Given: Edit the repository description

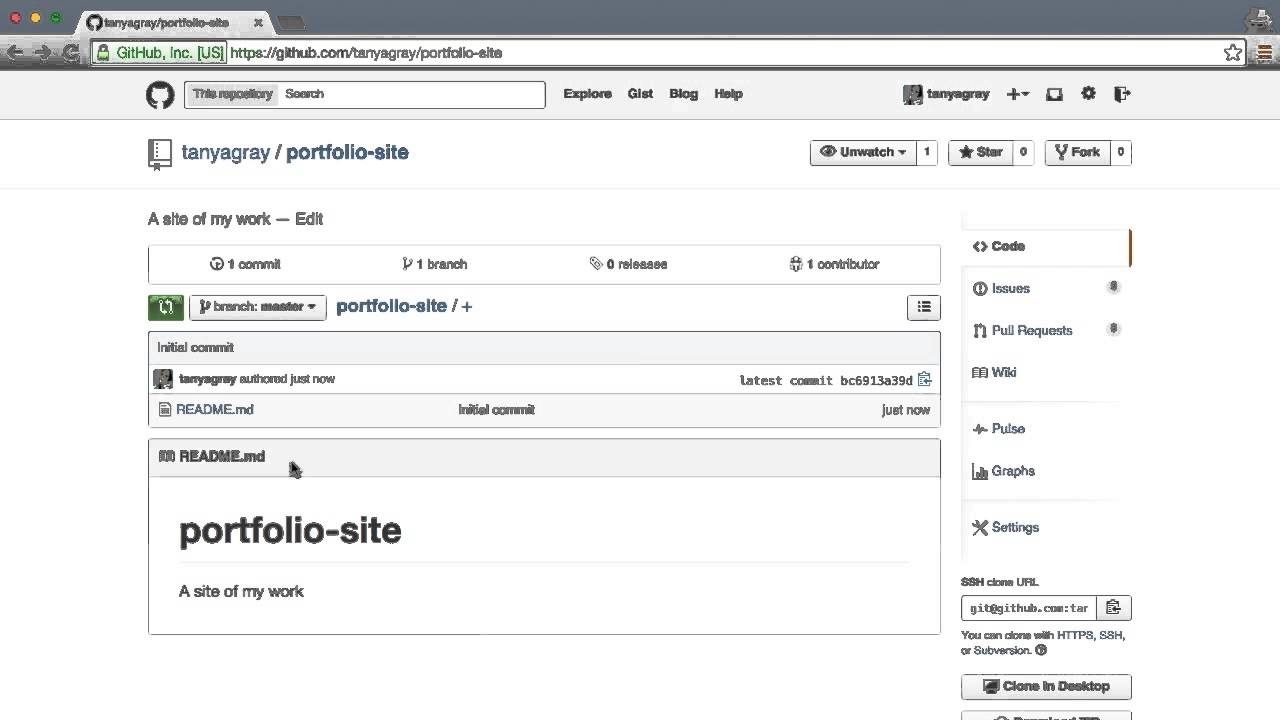Looking at the screenshot, I should pos(308,219).
